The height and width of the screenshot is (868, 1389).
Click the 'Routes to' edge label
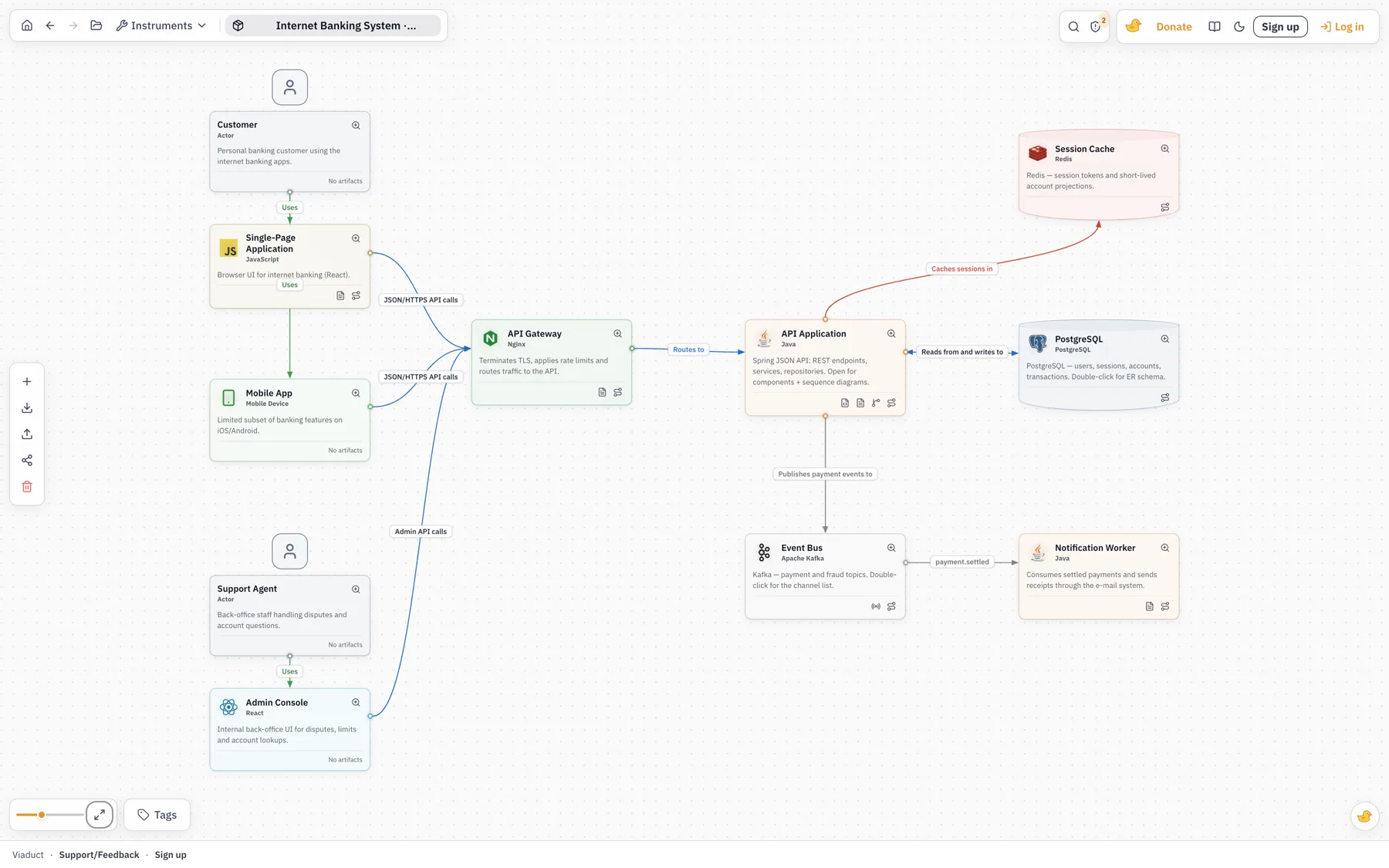pos(688,350)
